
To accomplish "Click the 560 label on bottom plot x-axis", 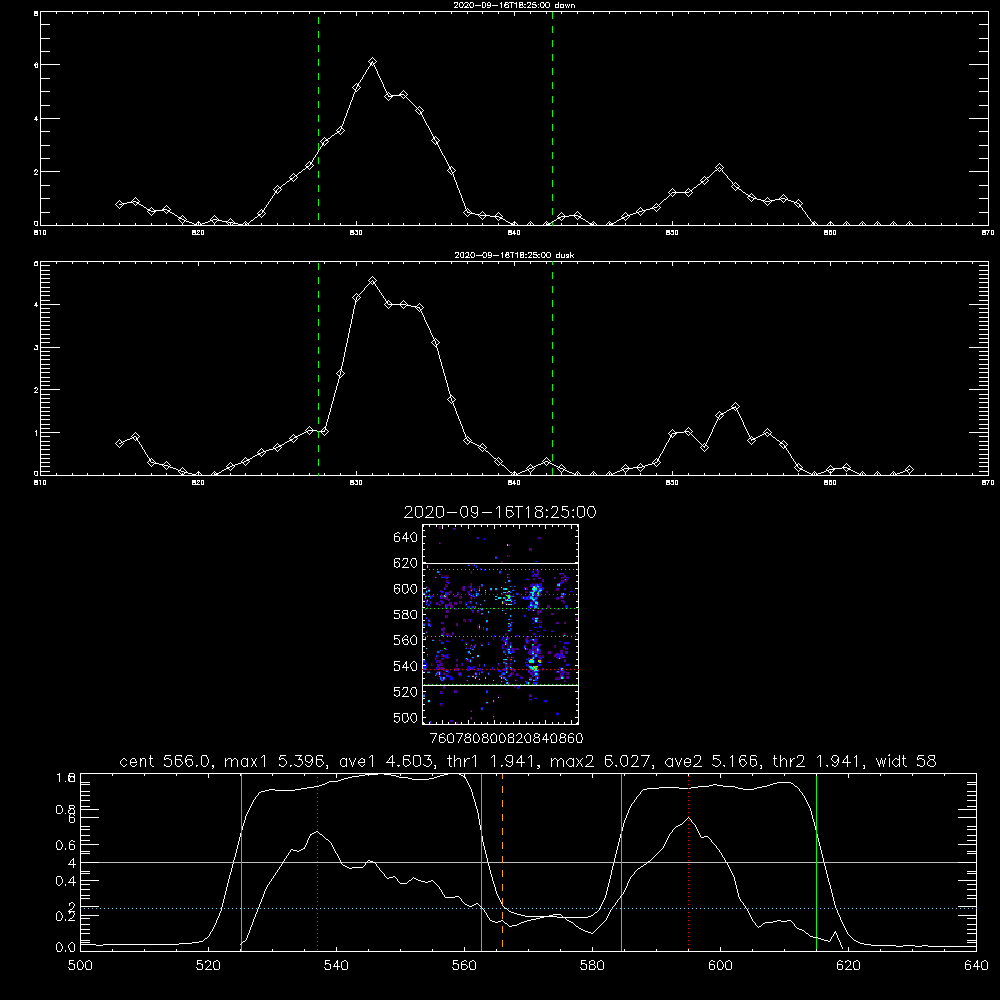I will click(464, 966).
